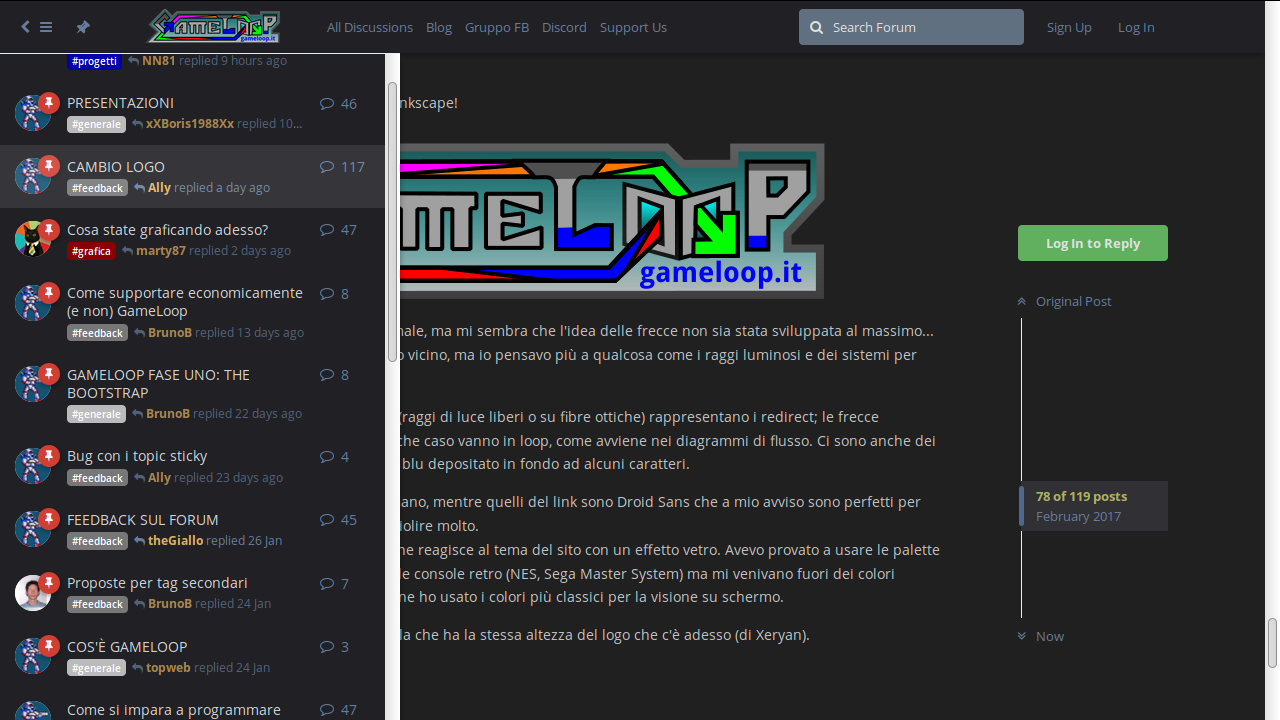Click the 8 replies count on Come supportare

pyautogui.click(x=334, y=294)
